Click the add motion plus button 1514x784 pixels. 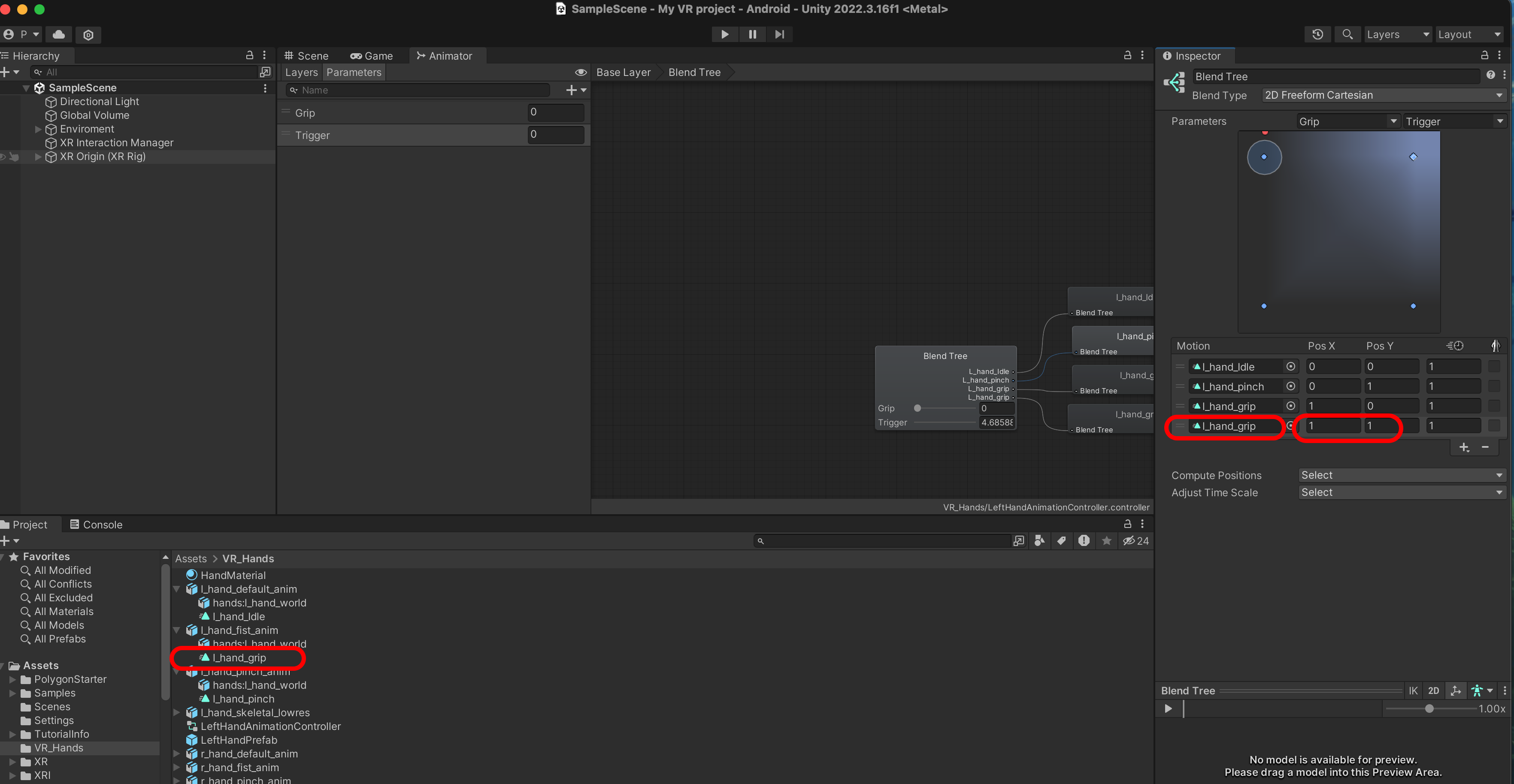(x=1464, y=447)
